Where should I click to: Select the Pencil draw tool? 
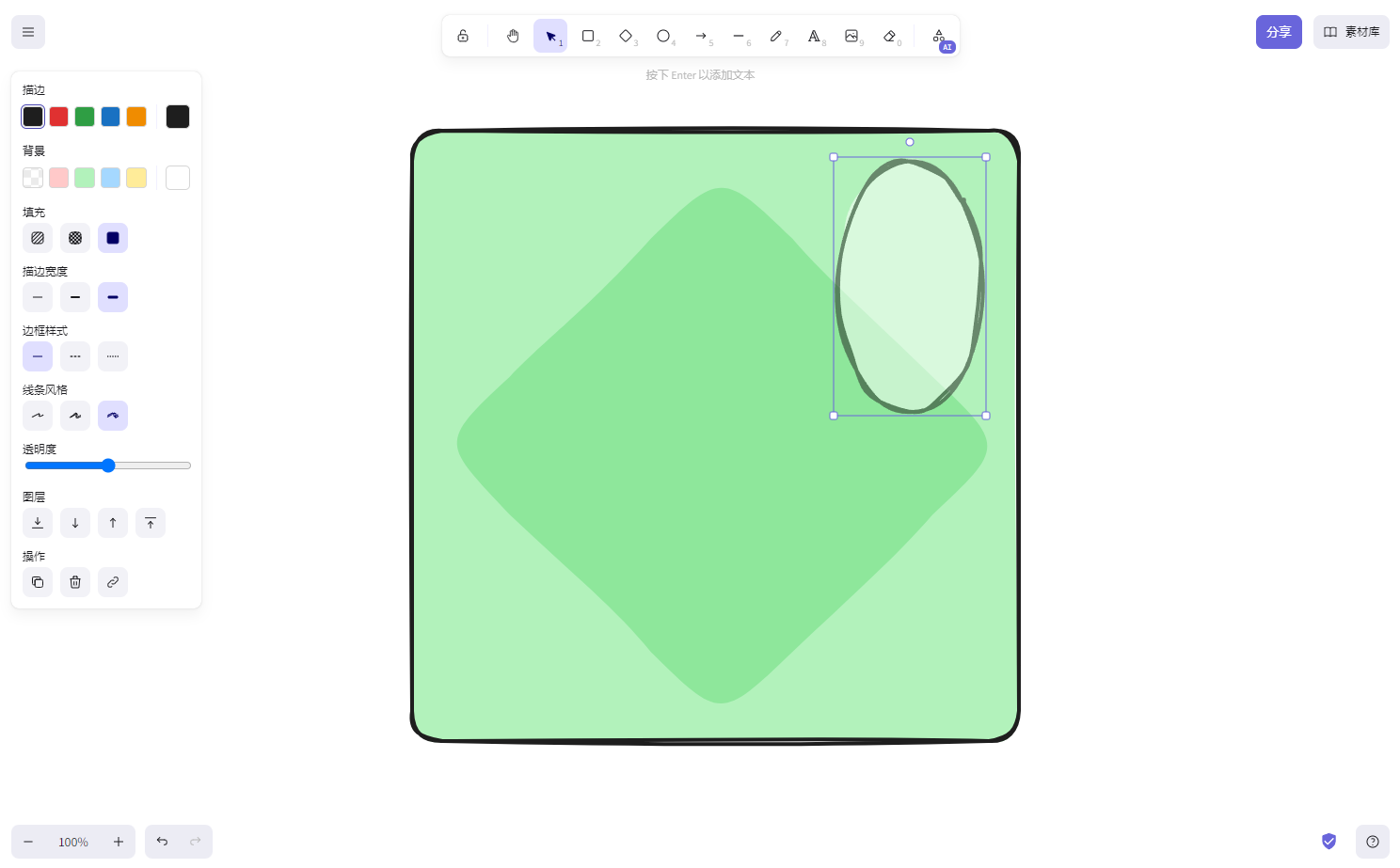click(776, 36)
